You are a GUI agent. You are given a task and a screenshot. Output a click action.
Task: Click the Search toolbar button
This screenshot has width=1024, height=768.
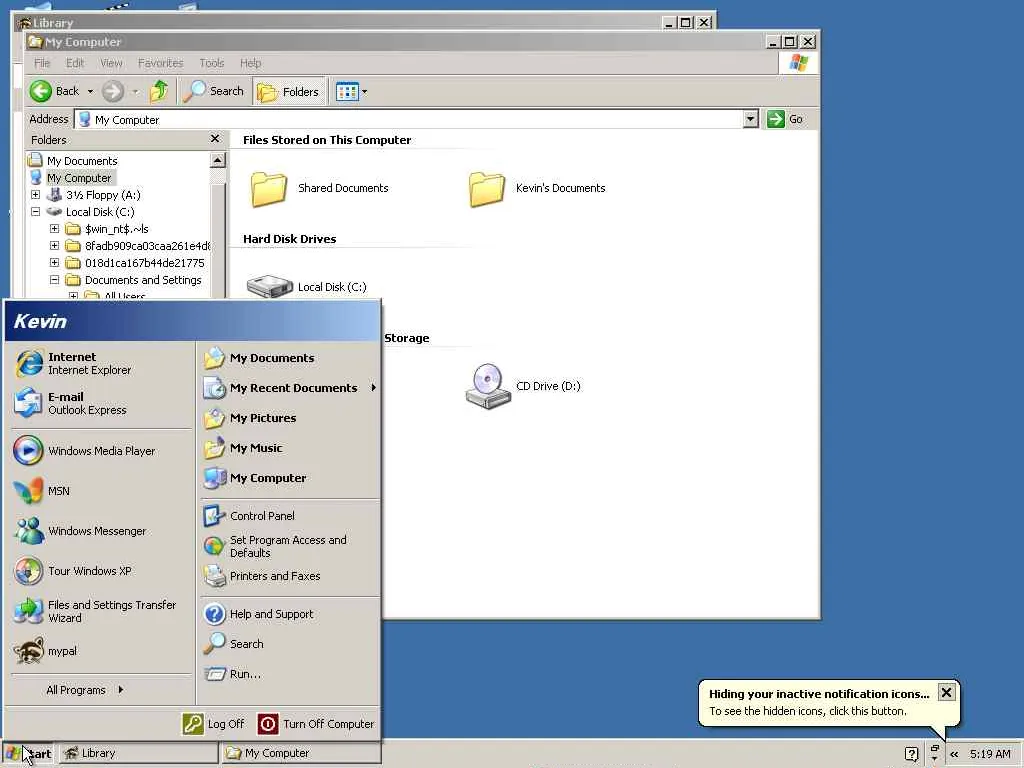click(x=214, y=91)
